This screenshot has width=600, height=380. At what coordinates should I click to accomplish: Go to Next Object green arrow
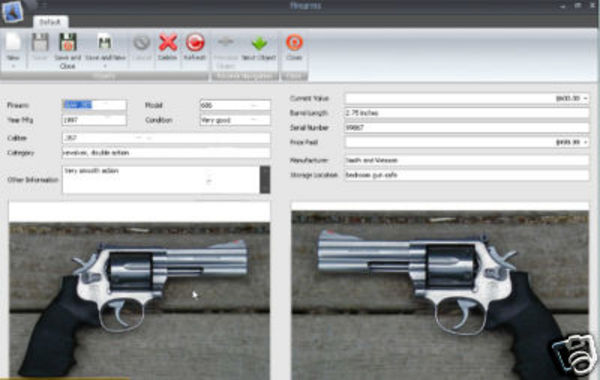[259, 43]
